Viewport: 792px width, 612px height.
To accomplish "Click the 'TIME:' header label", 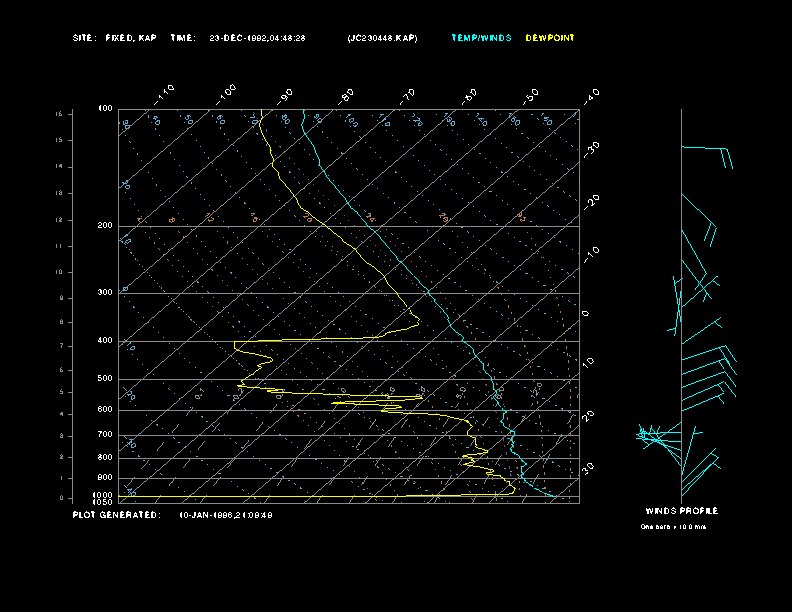I will 183,38.
